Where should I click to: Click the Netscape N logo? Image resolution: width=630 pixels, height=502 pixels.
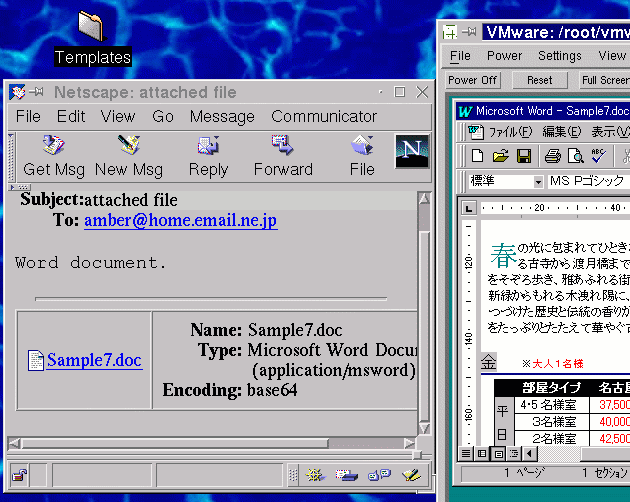tap(412, 151)
